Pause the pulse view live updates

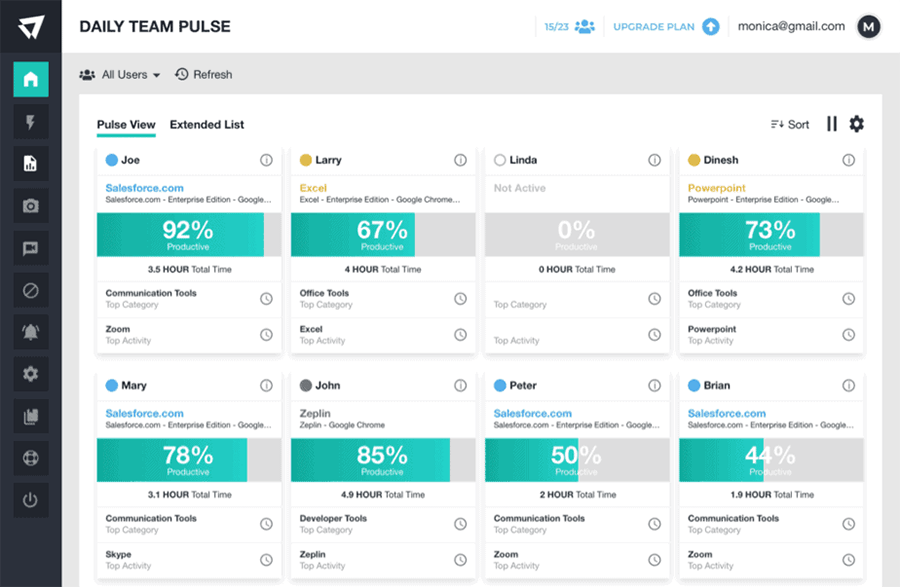[x=832, y=124]
